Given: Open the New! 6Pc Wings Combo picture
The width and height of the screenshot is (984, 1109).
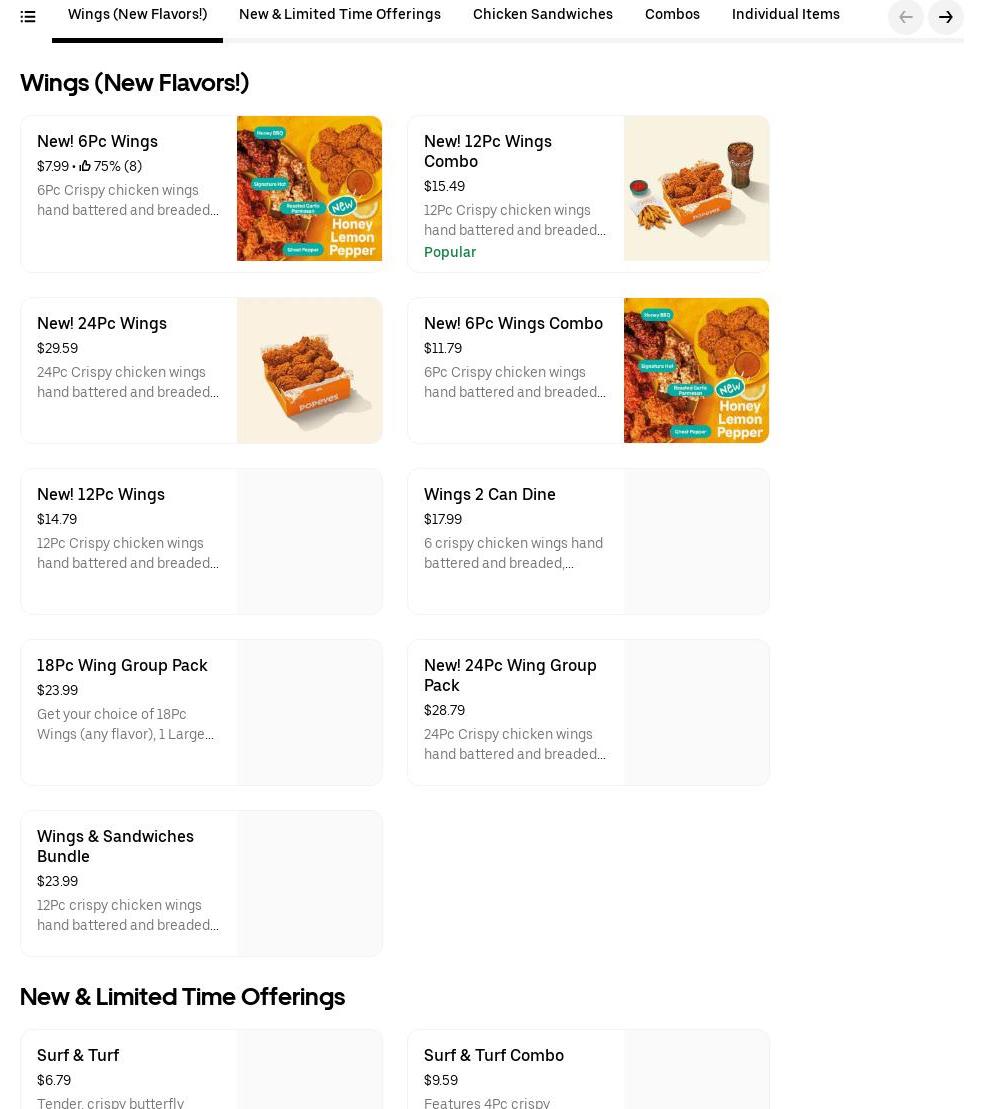Looking at the screenshot, I should 696,371.
